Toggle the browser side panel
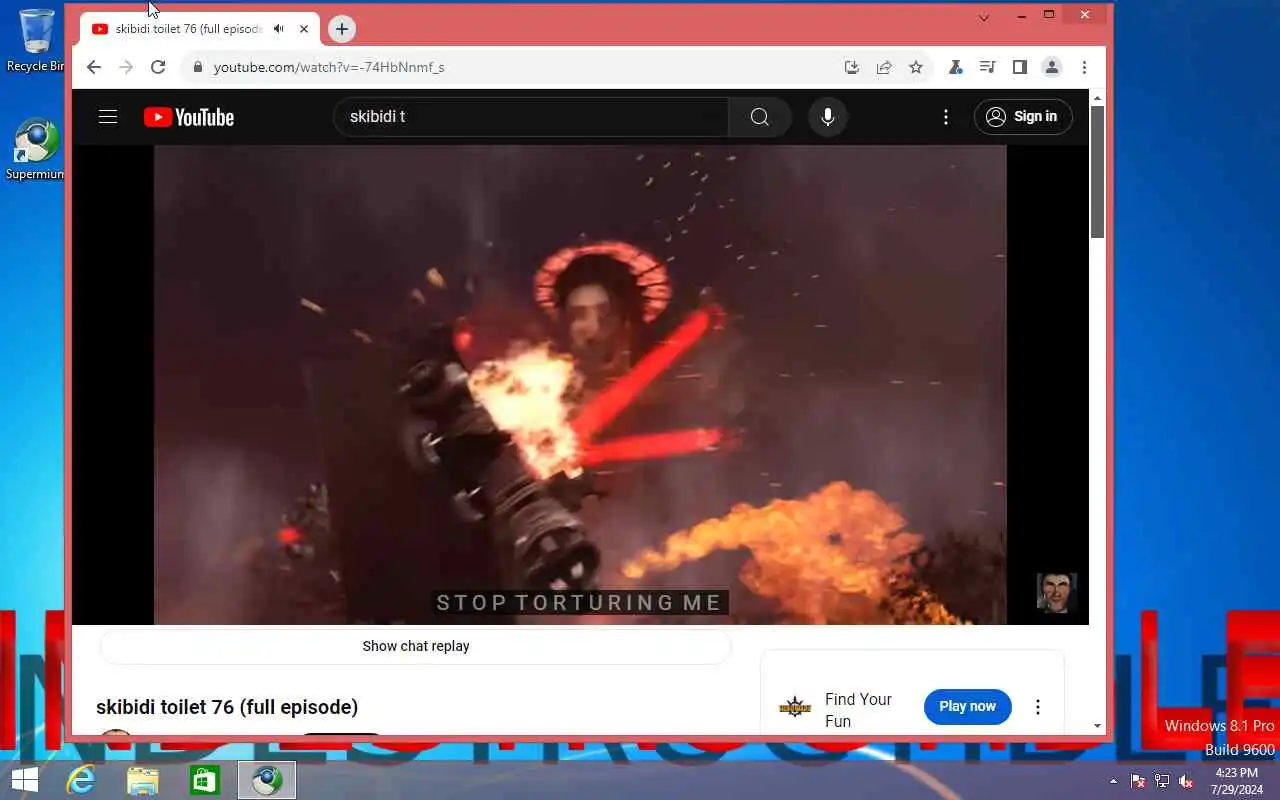Image resolution: width=1280 pixels, height=800 pixels. [x=1019, y=67]
